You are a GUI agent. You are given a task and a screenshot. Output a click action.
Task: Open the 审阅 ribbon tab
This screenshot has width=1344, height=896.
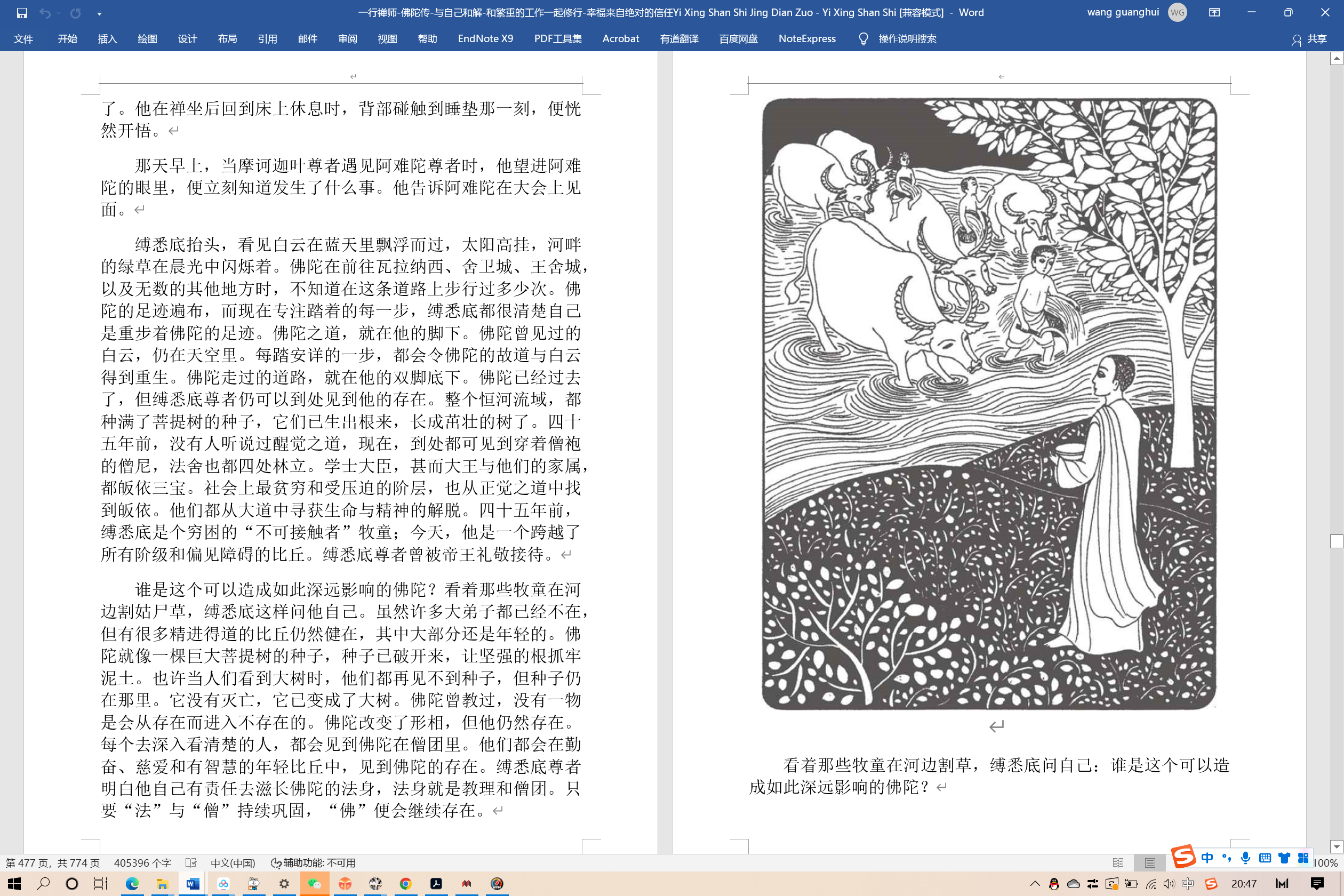click(x=347, y=38)
